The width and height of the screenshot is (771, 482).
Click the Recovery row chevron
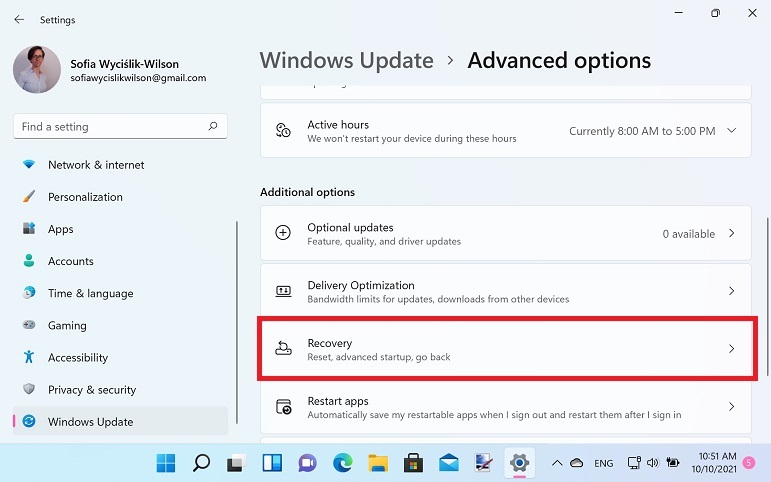pyautogui.click(x=732, y=349)
